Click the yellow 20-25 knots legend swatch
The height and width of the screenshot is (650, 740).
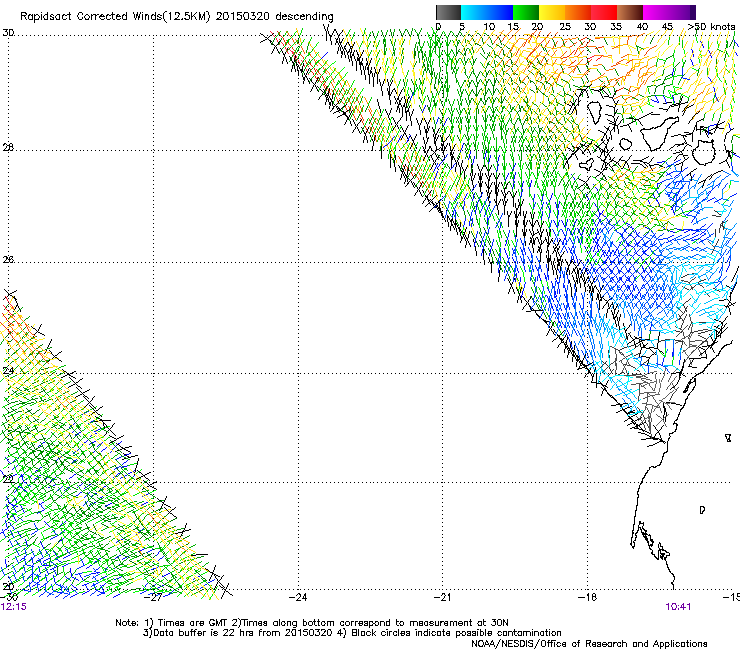pos(552,12)
